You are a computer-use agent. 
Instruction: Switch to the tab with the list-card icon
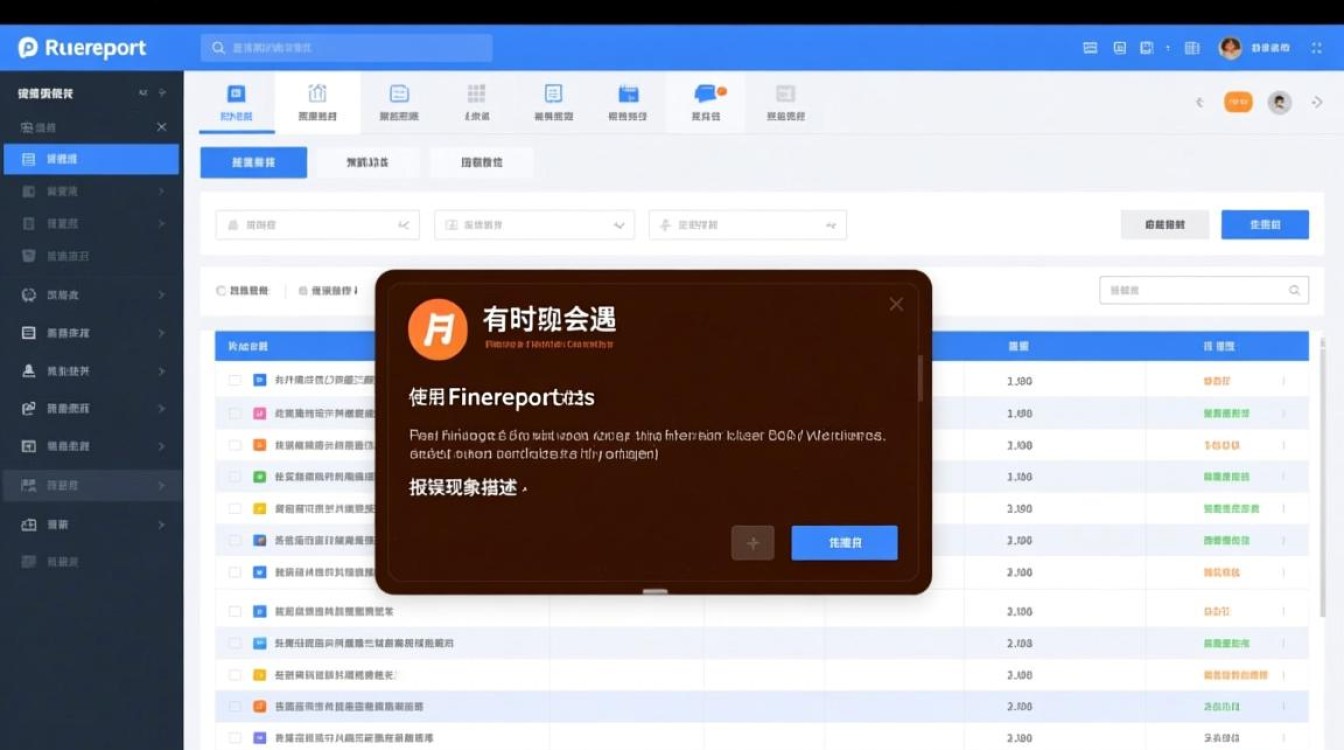[x=399, y=102]
